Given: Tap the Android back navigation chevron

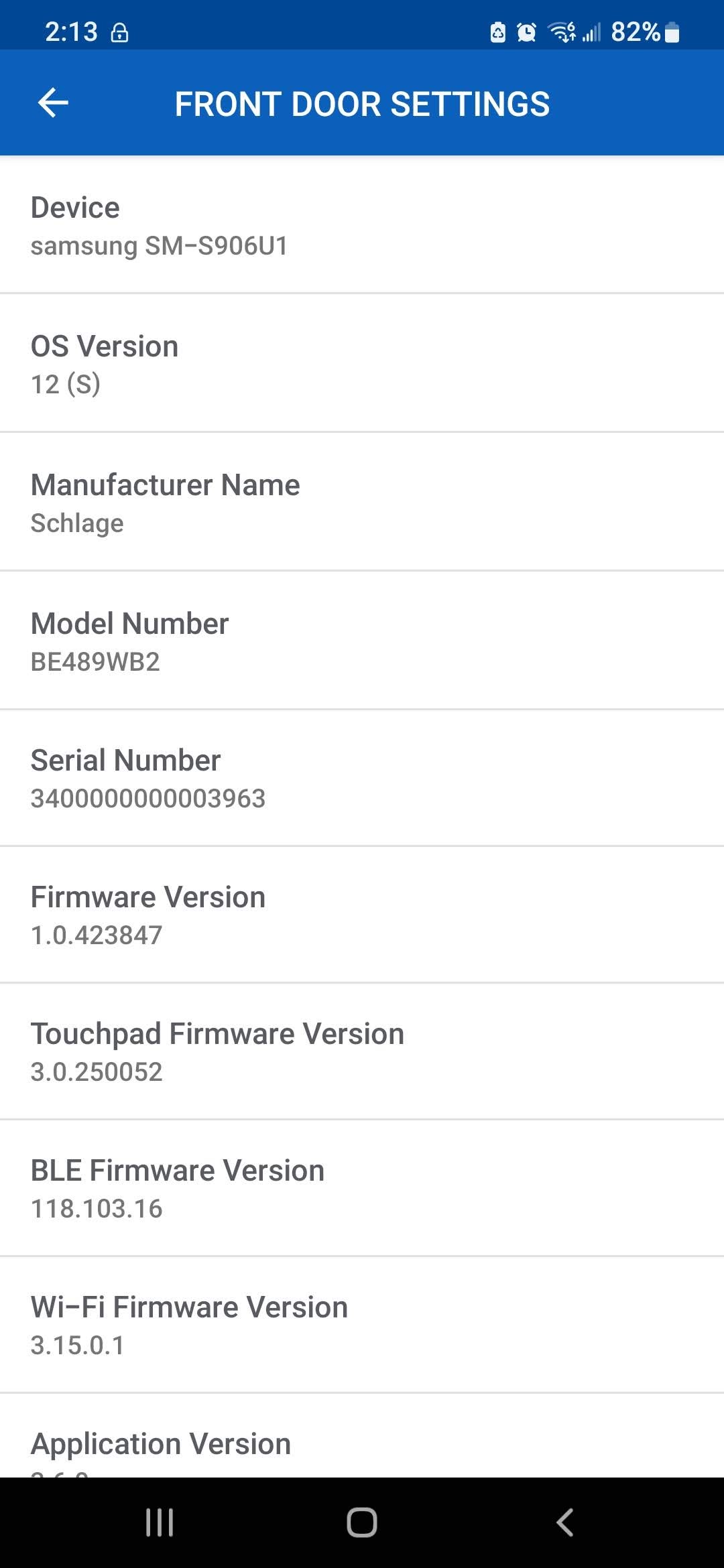Looking at the screenshot, I should pos(564,1522).
